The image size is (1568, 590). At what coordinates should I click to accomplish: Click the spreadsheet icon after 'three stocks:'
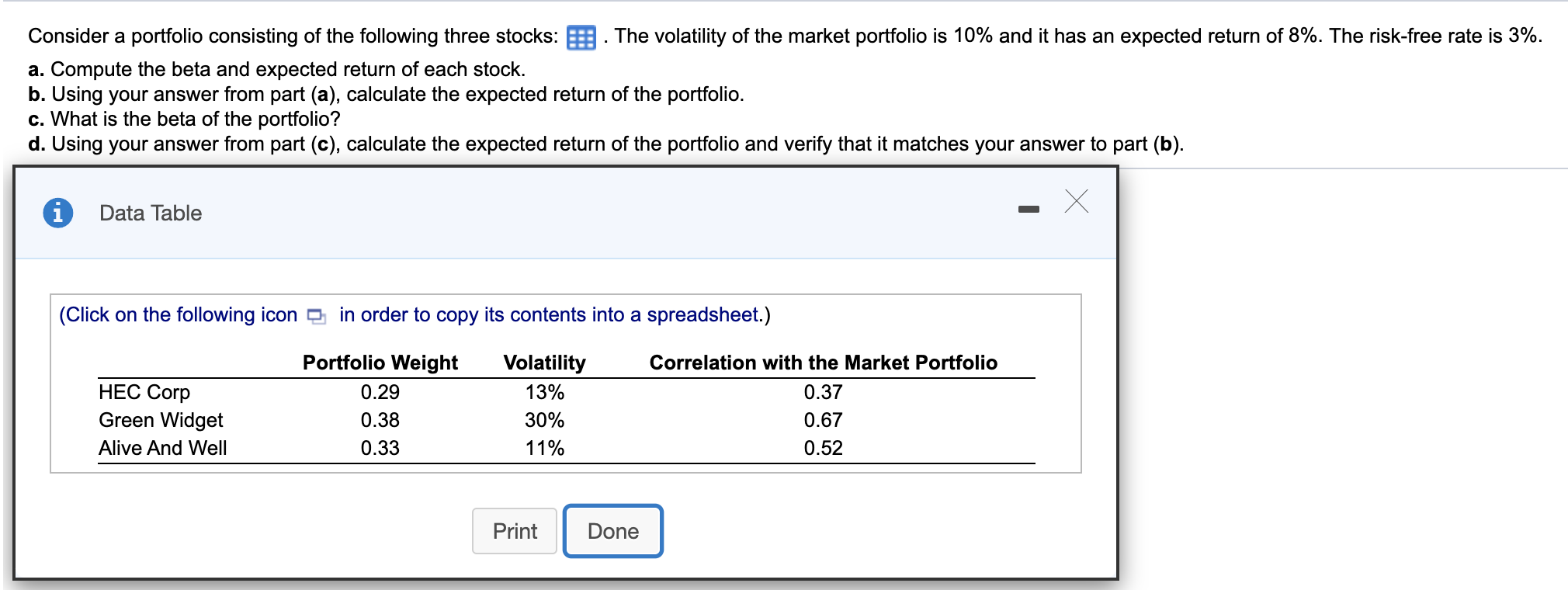click(x=581, y=35)
